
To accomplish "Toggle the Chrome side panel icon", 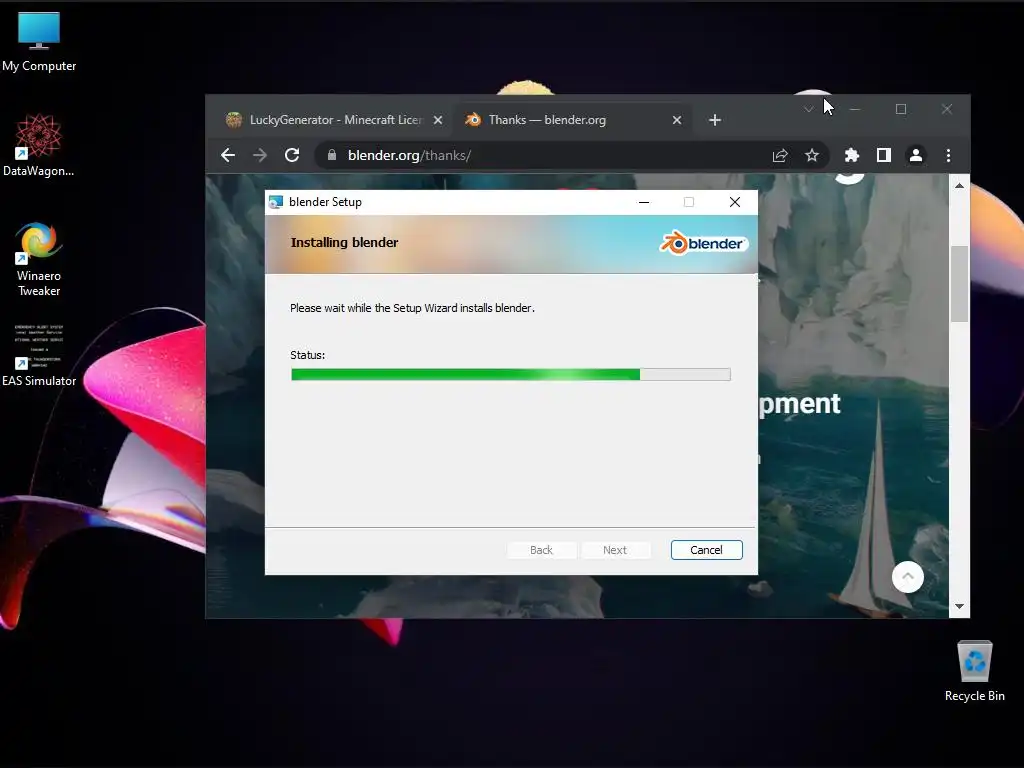I will 884,155.
